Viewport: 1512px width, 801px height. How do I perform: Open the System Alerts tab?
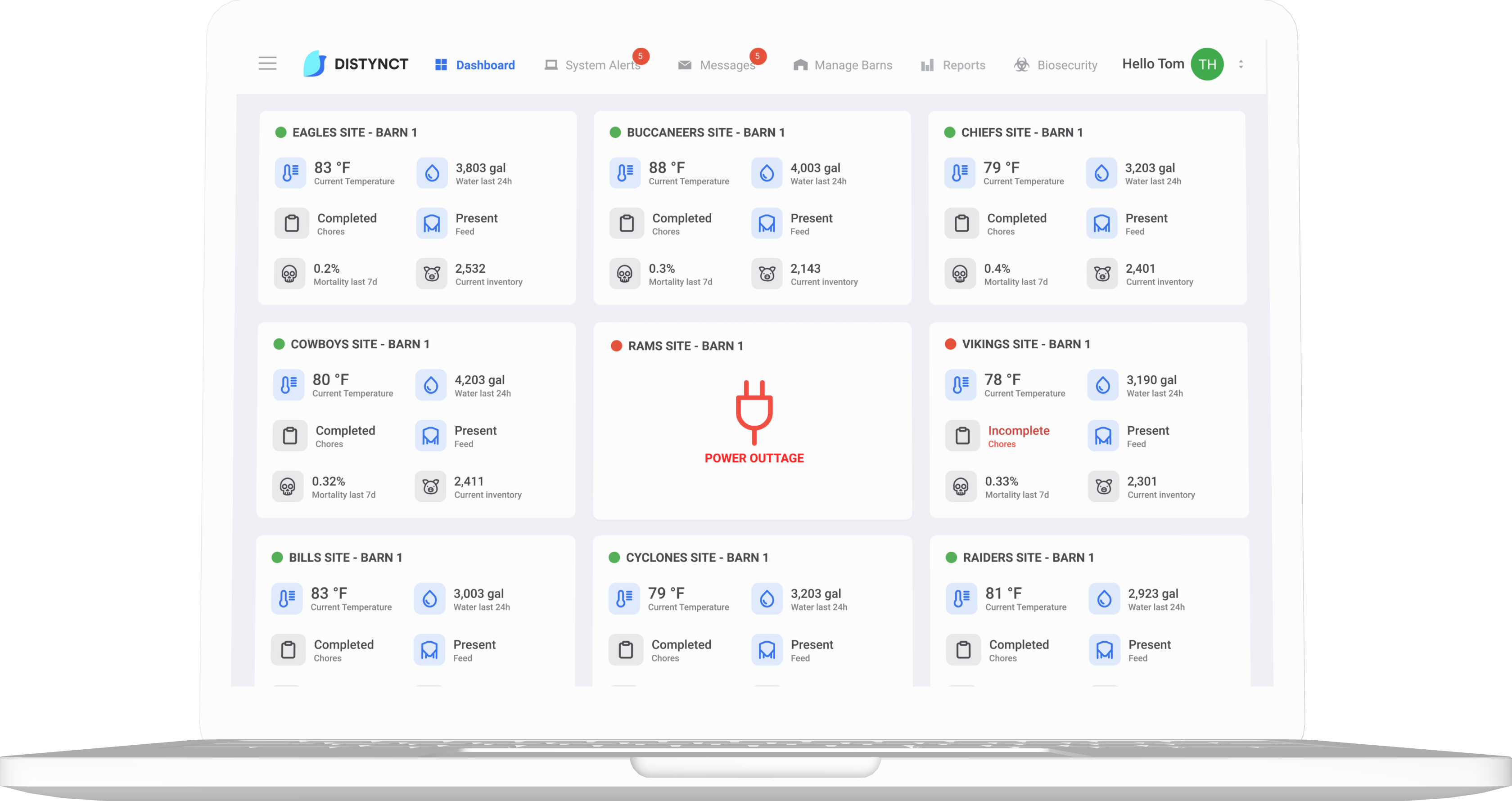click(x=592, y=64)
